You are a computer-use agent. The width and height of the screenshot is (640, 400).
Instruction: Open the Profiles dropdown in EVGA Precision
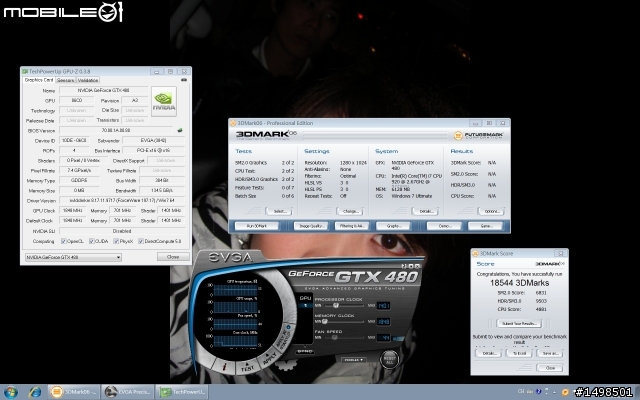pyautogui.click(x=353, y=360)
